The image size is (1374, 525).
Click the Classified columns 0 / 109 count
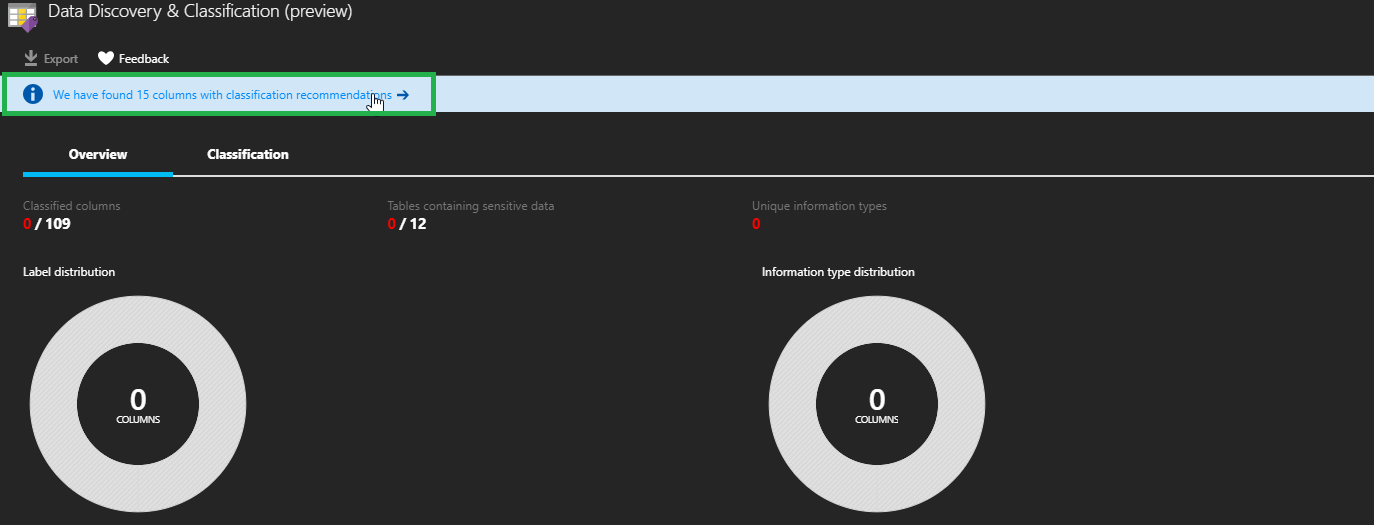point(47,224)
